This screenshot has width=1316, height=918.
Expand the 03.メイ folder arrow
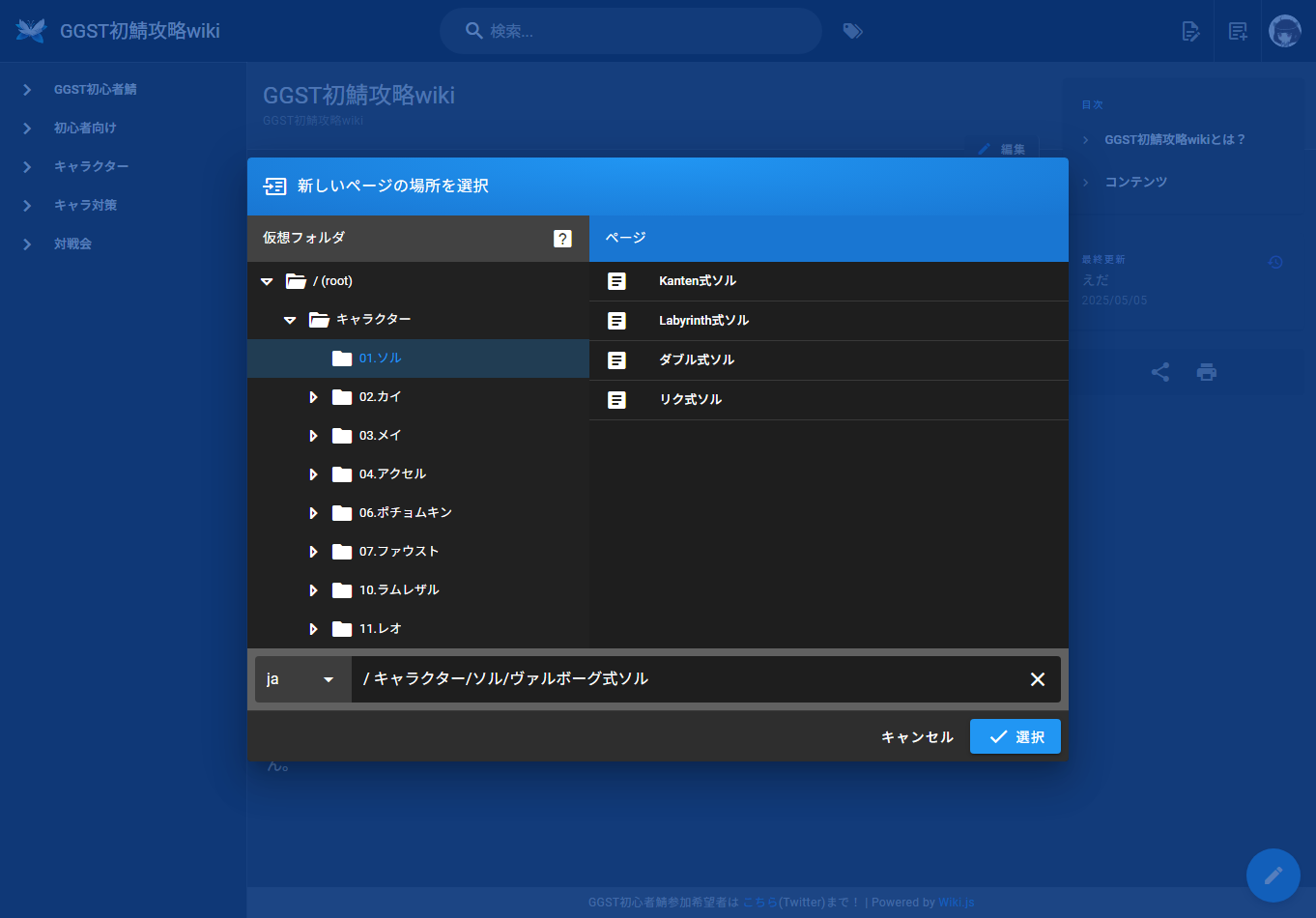tap(313, 436)
